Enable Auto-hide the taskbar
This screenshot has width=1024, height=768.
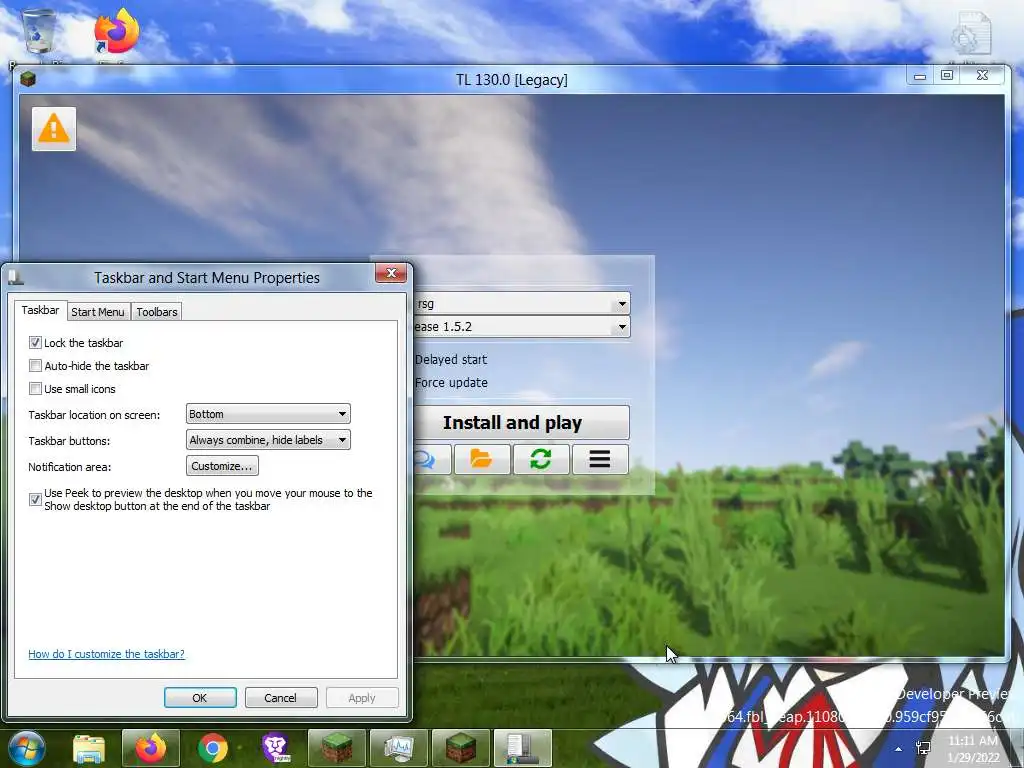pyautogui.click(x=35, y=366)
